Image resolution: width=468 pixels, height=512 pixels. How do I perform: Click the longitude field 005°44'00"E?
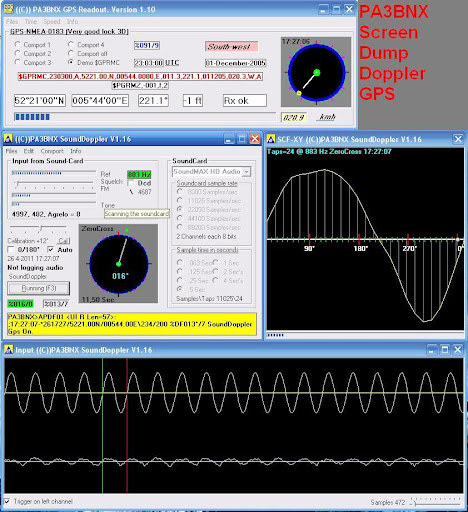100,100
